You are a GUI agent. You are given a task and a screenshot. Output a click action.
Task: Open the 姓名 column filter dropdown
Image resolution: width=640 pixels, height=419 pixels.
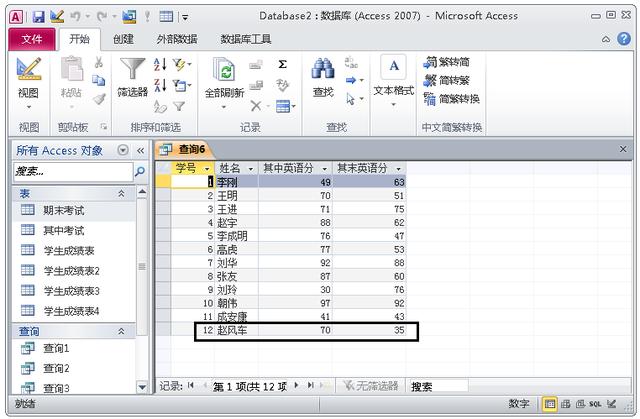click(x=251, y=168)
